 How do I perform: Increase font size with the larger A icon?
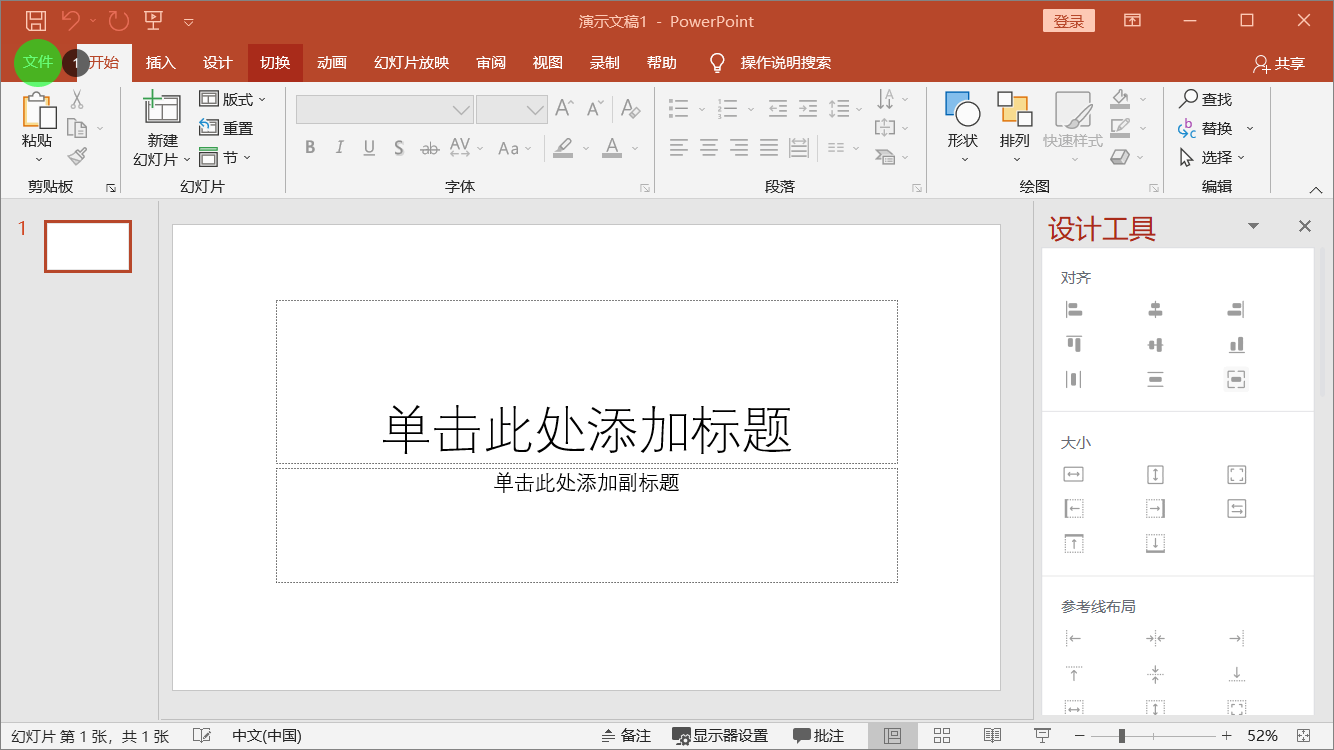(x=564, y=108)
